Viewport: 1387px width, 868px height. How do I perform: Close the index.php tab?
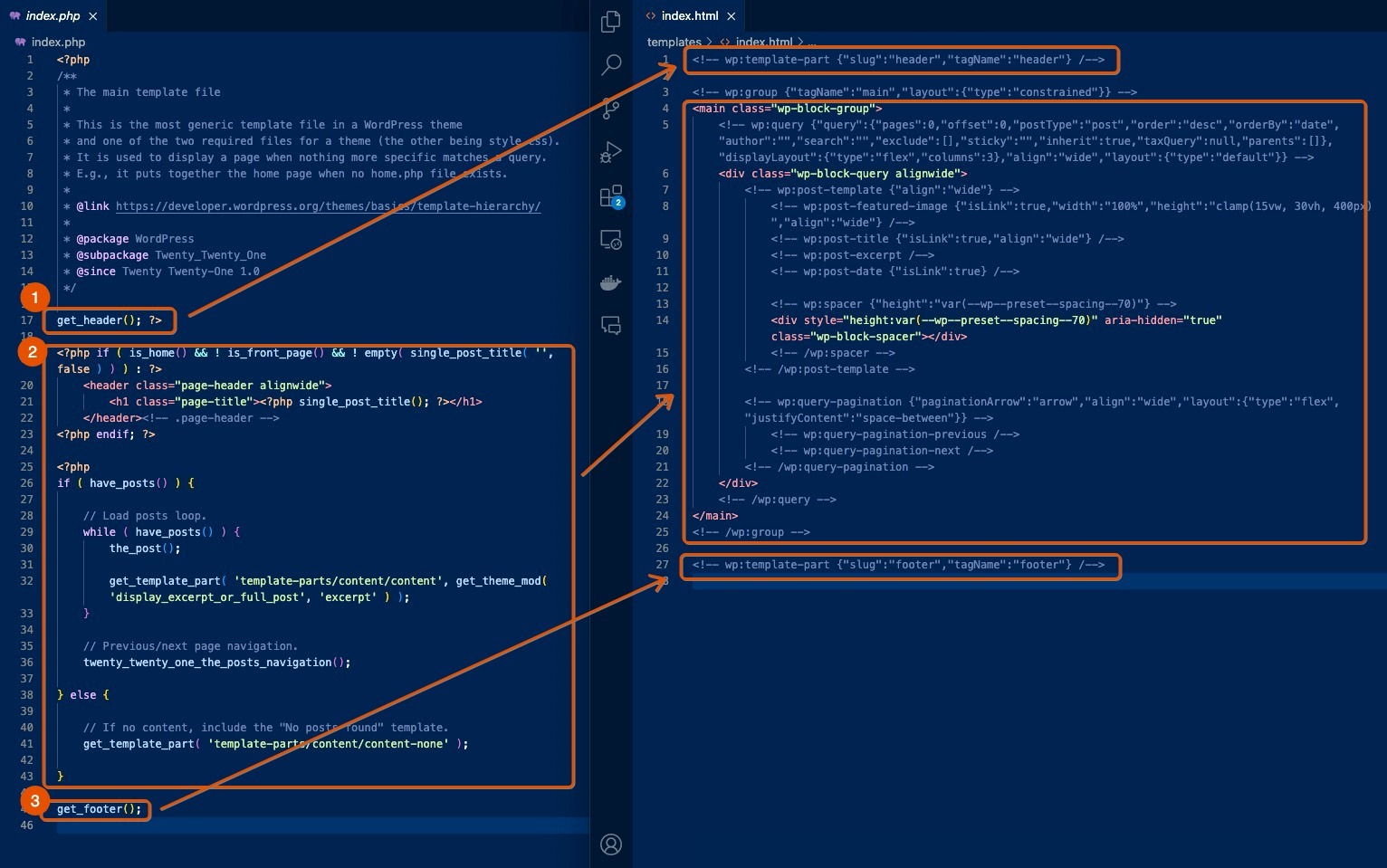[93, 16]
